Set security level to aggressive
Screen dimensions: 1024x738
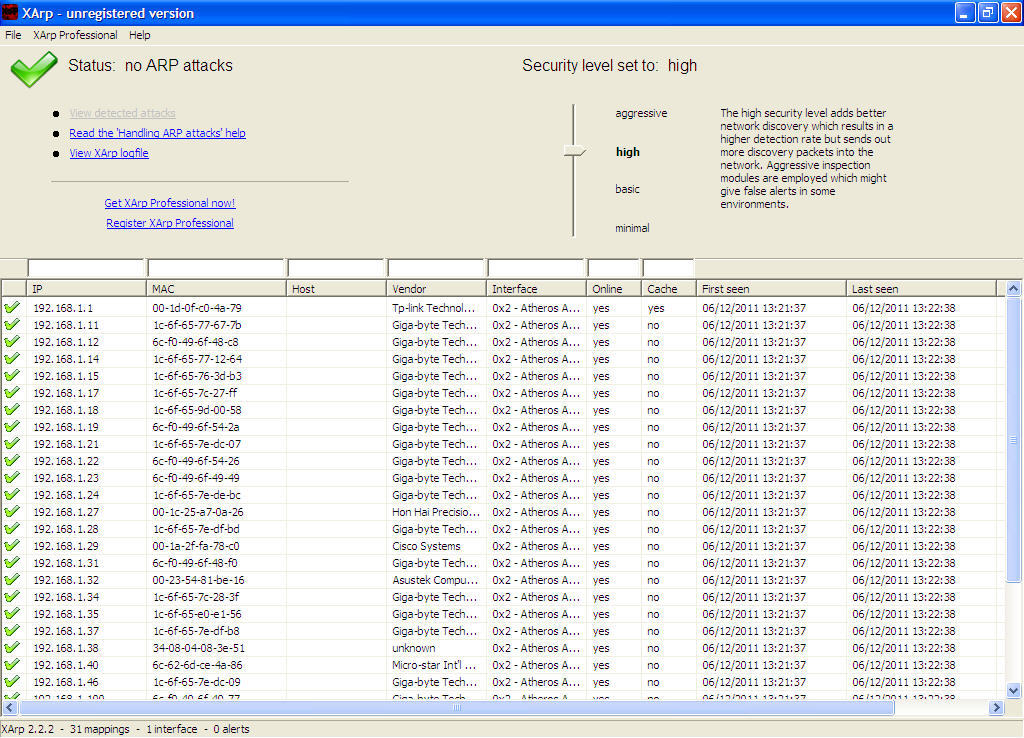(641, 113)
